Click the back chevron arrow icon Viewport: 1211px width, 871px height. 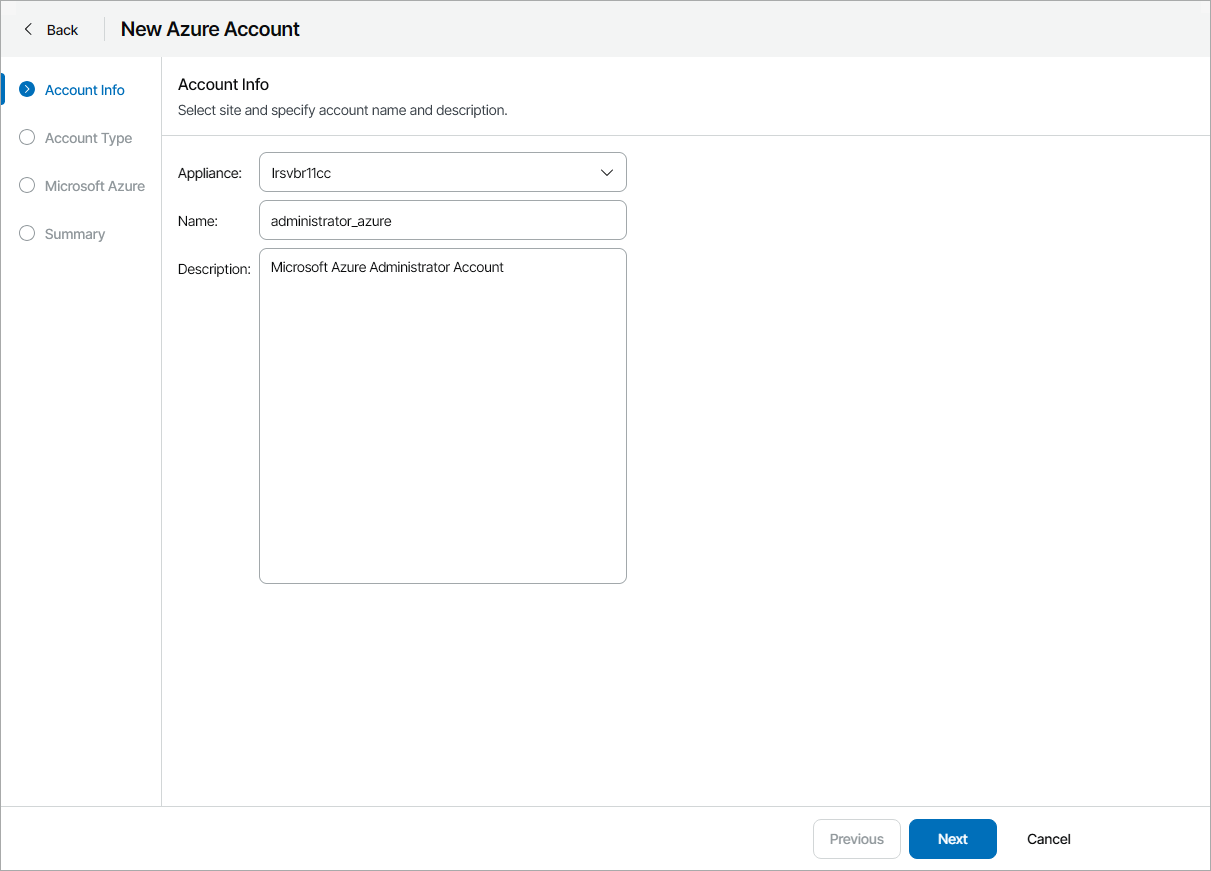[x=26, y=29]
